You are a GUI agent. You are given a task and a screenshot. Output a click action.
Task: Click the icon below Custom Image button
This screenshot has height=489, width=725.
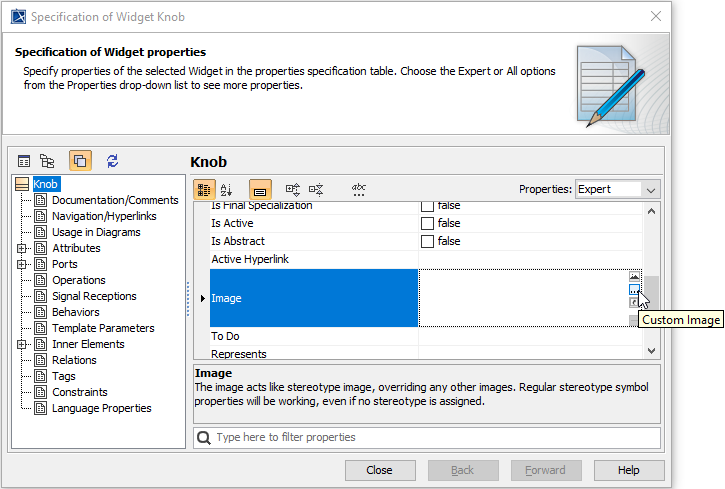pos(633,302)
